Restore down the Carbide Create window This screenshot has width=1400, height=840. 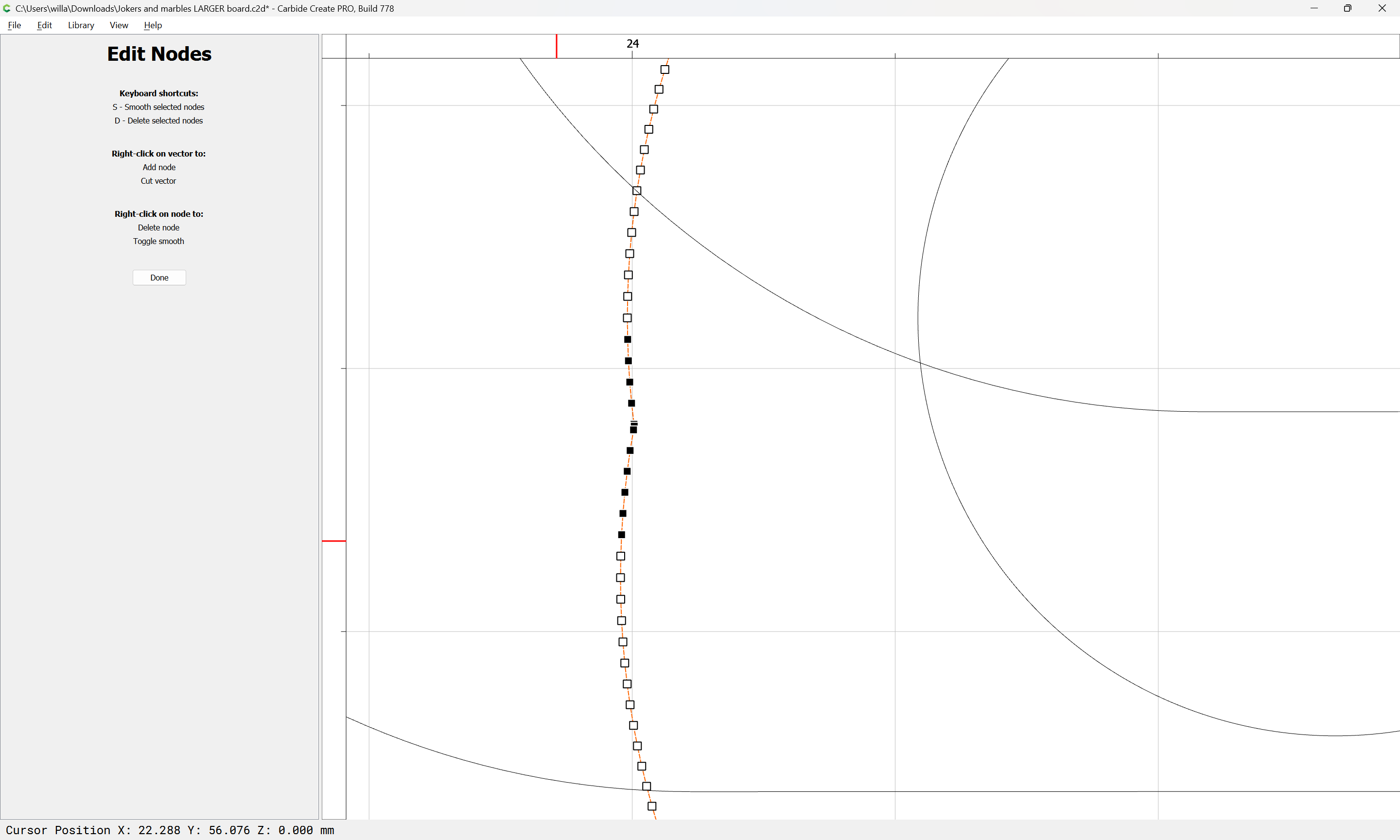[1348, 8]
